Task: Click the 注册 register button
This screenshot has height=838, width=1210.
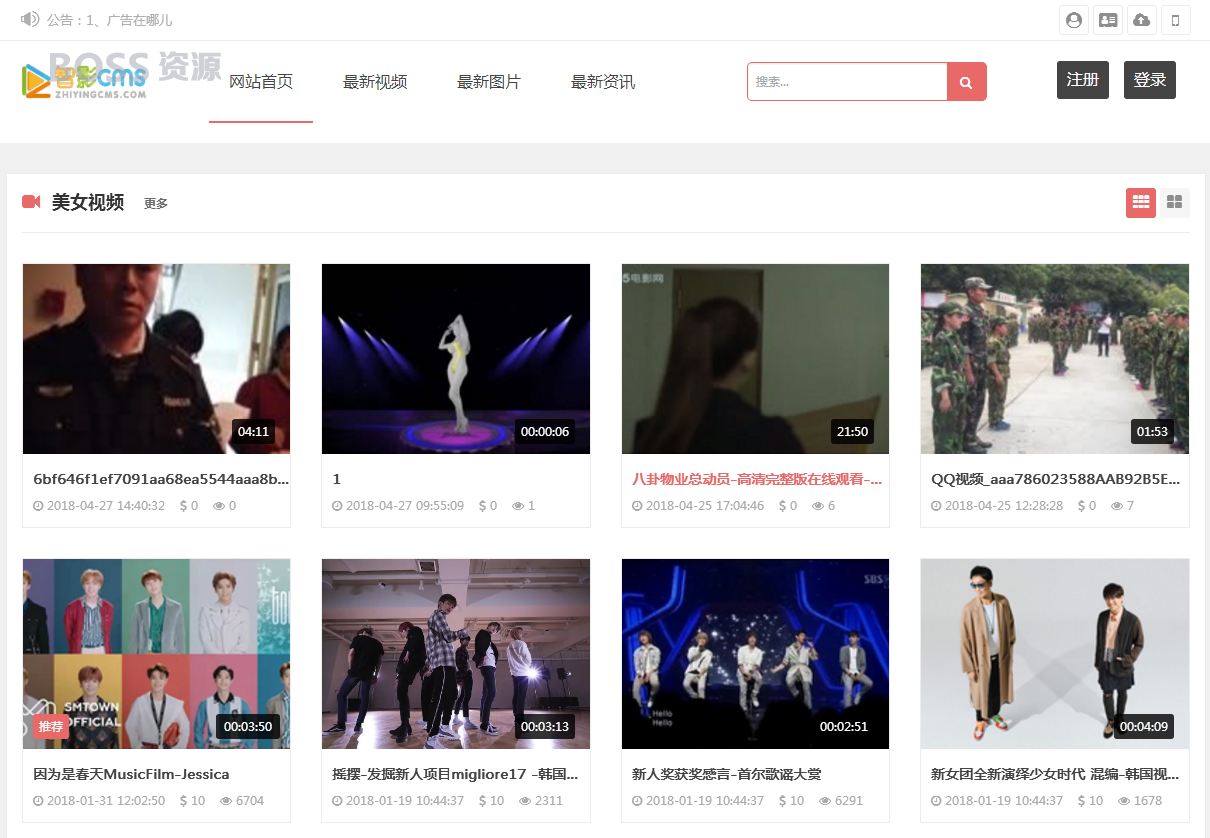Action: tap(1083, 80)
